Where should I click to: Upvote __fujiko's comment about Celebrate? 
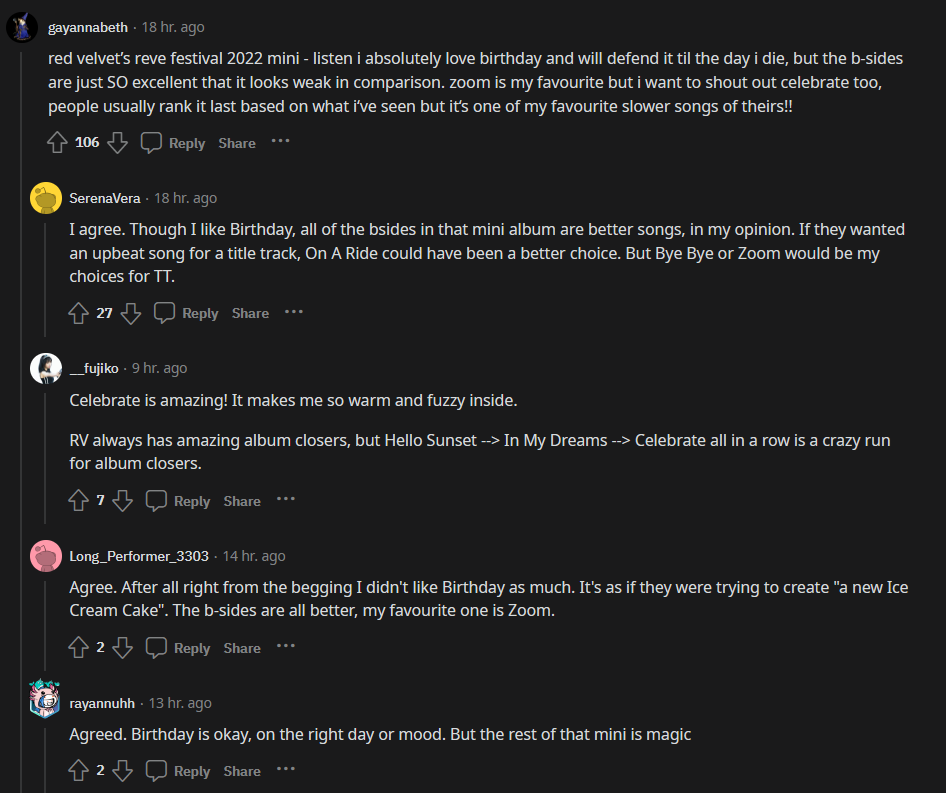click(x=79, y=501)
